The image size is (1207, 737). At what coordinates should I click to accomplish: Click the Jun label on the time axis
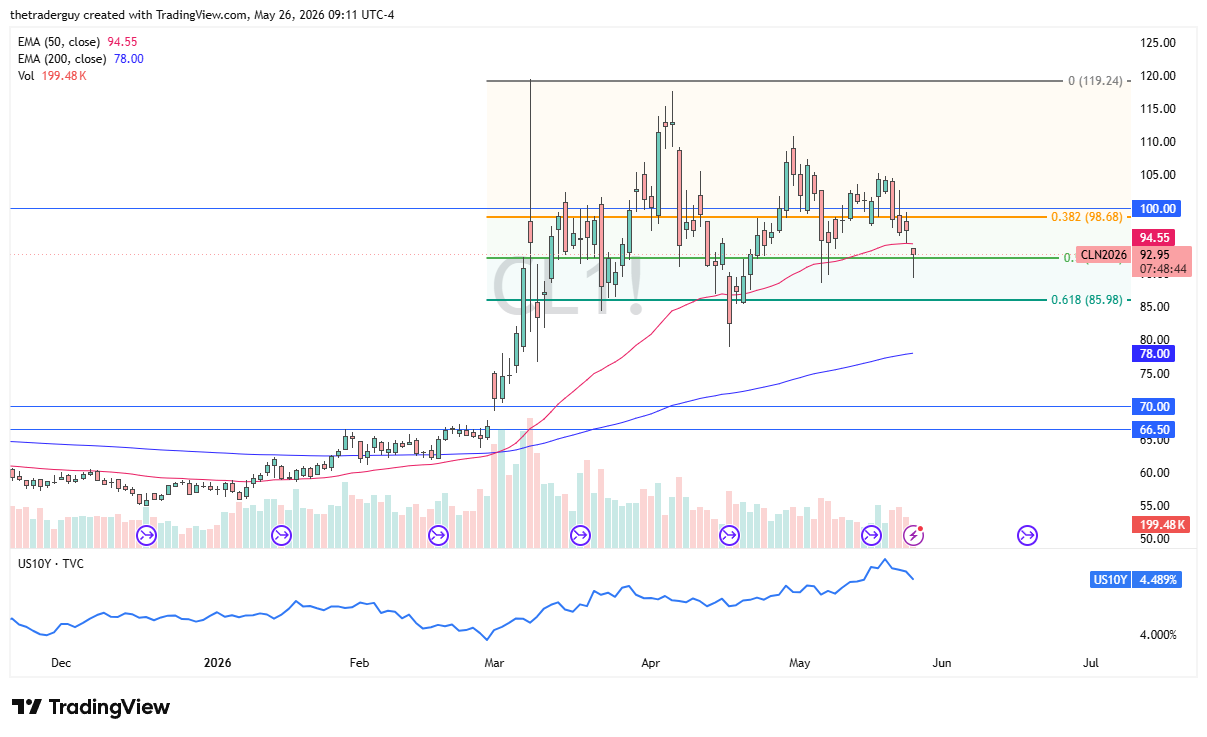click(x=941, y=662)
